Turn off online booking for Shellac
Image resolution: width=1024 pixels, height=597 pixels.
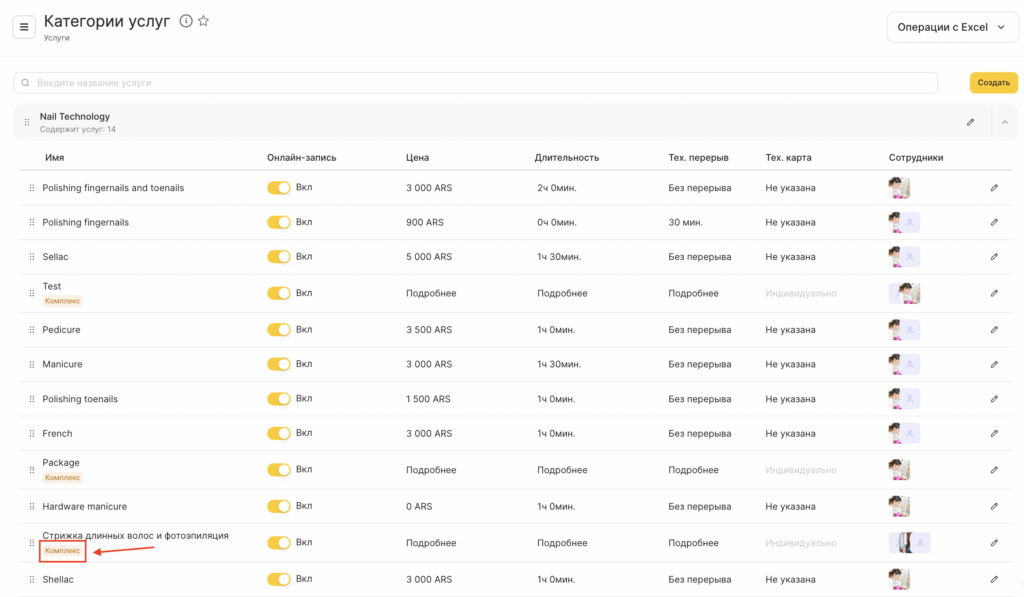click(x=278, y=579)
